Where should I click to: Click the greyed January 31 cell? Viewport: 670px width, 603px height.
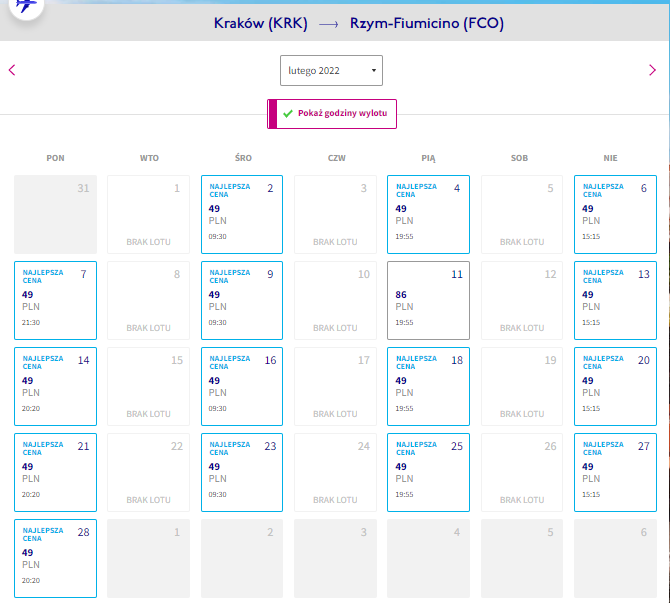tap(56, 215)
